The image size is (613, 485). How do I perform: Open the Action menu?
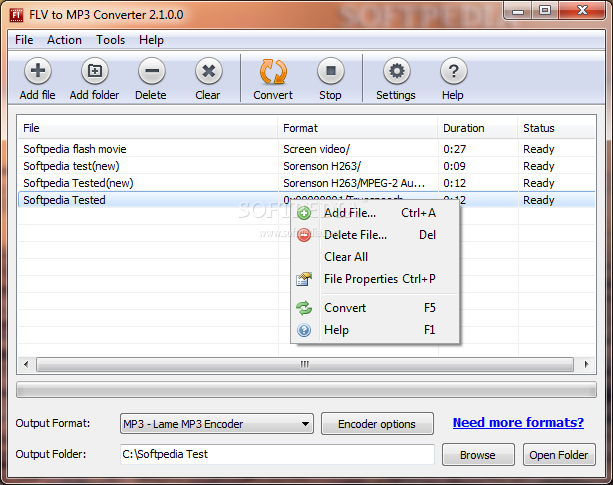(x=65, y=40)
